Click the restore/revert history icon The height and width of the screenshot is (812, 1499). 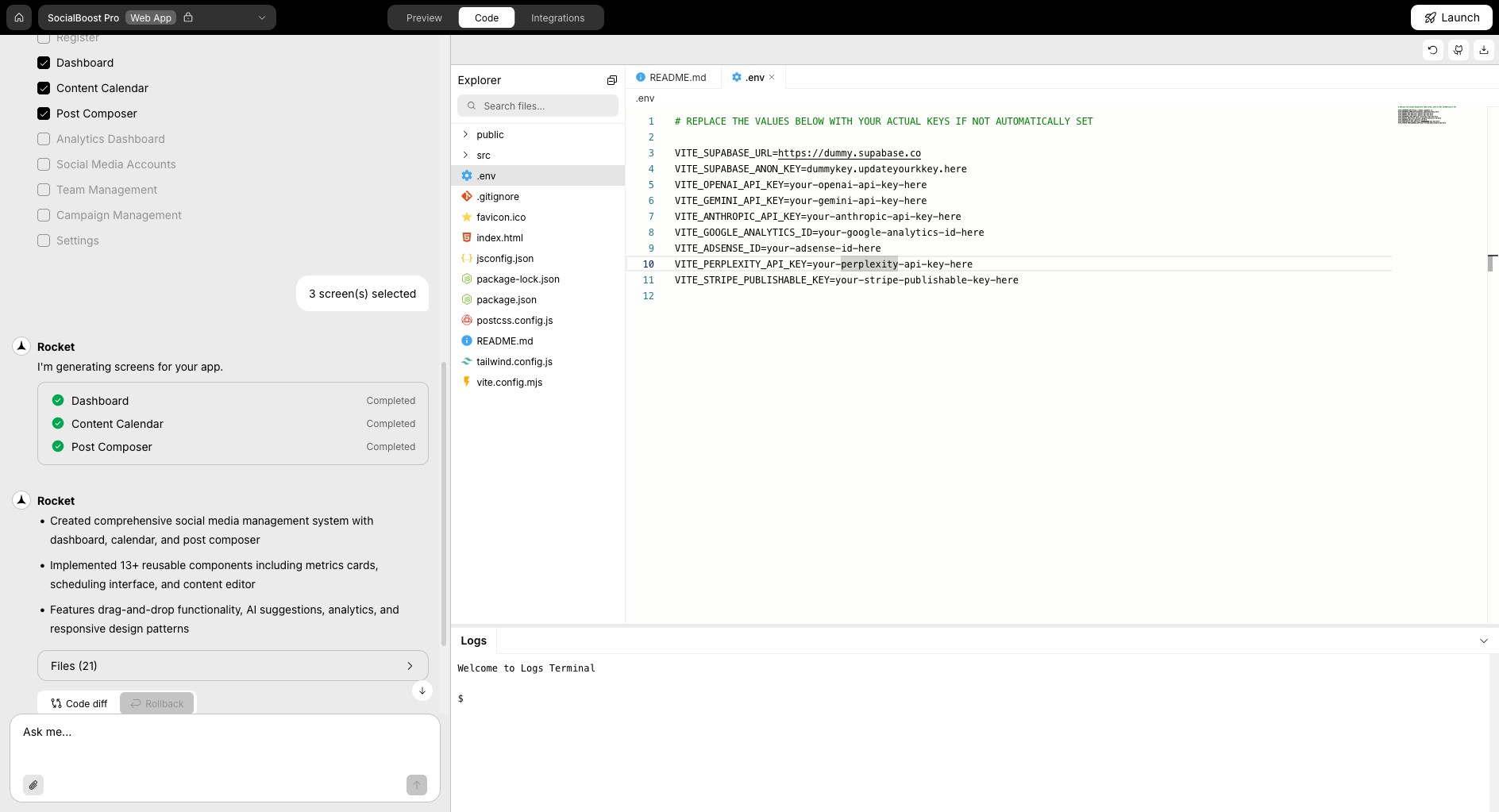1432,49
